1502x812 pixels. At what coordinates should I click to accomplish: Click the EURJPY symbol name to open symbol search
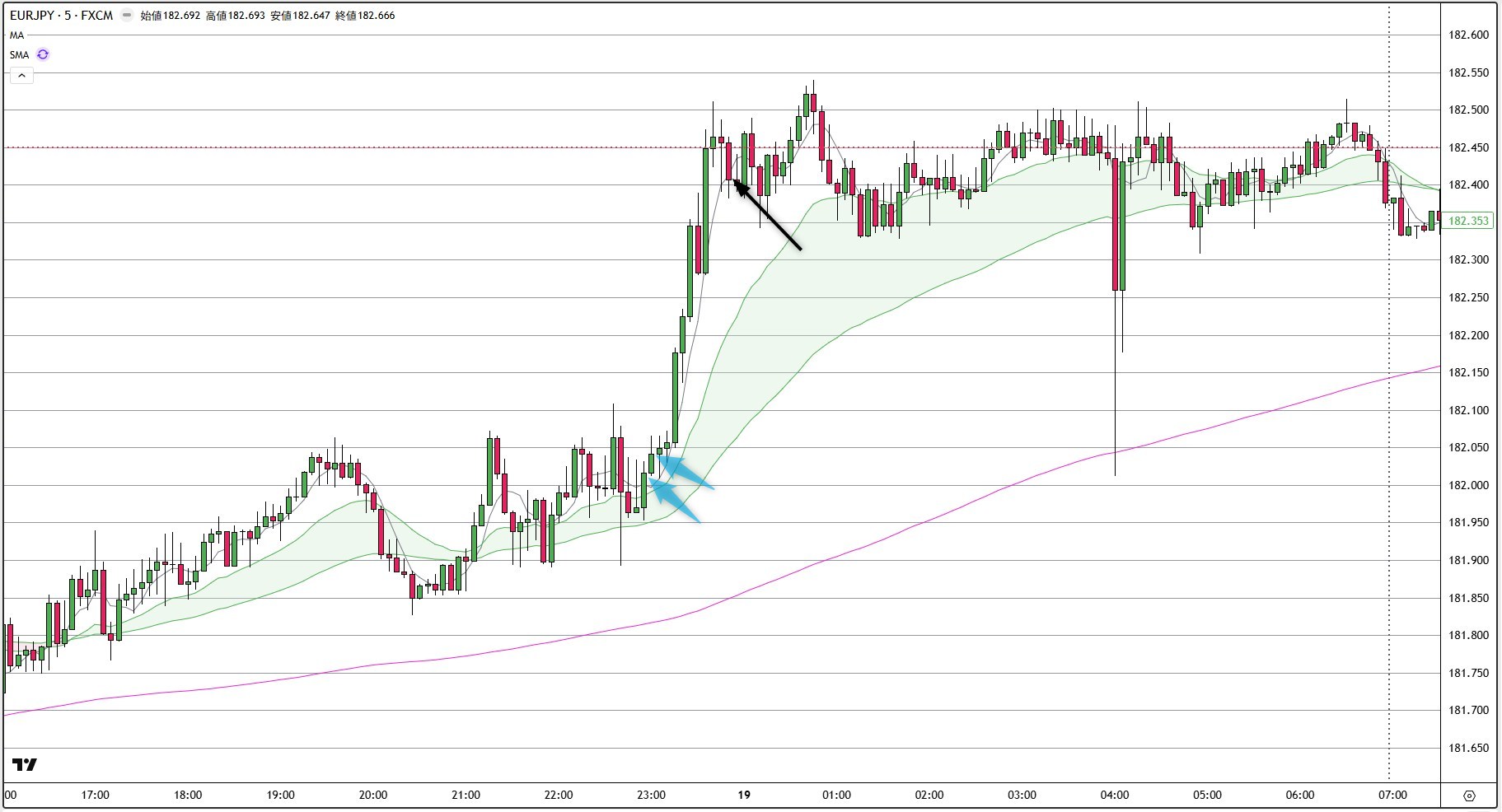pos(33,15)
